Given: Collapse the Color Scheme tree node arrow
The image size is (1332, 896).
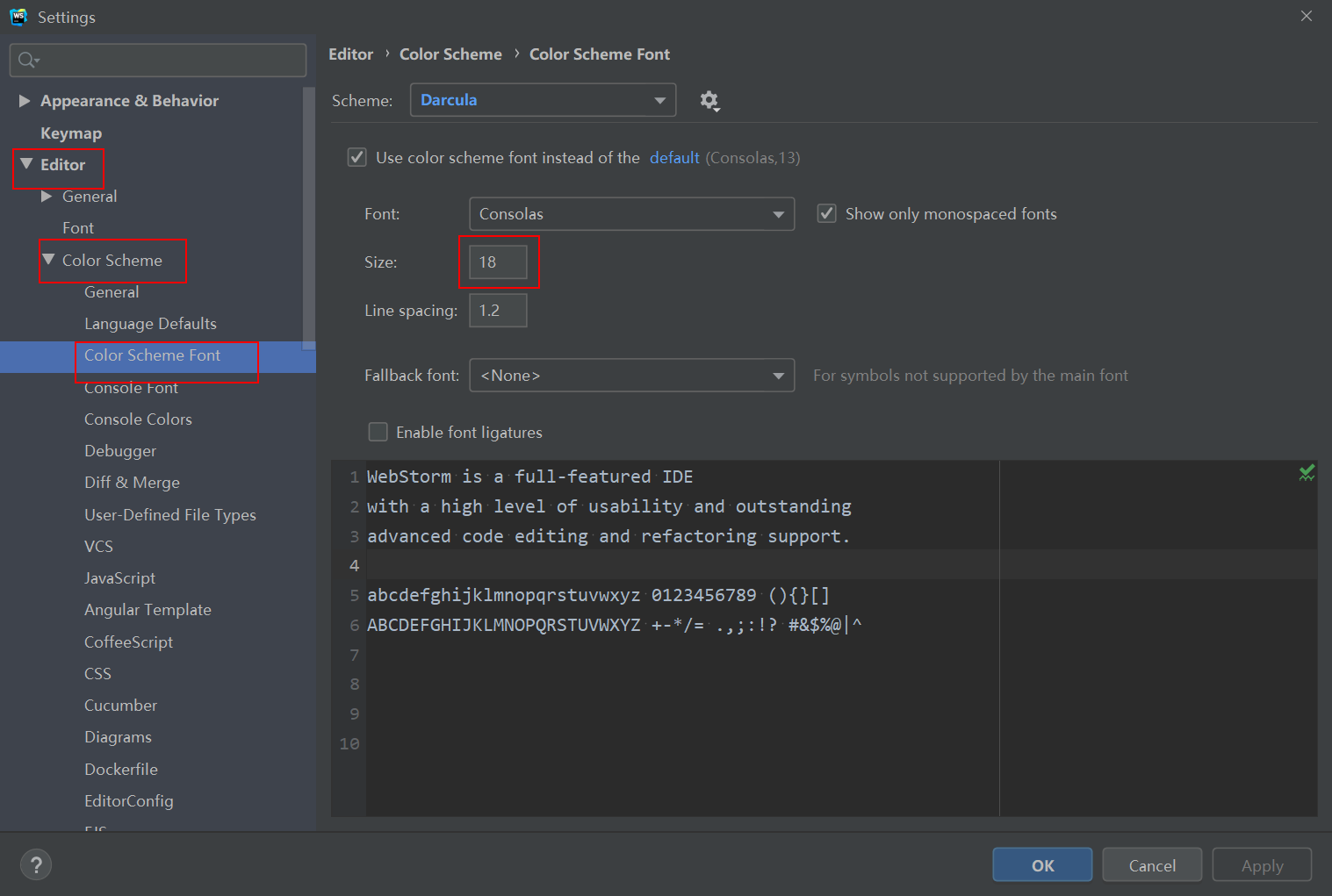Looking at the screenshot, I should click(48, 260).
